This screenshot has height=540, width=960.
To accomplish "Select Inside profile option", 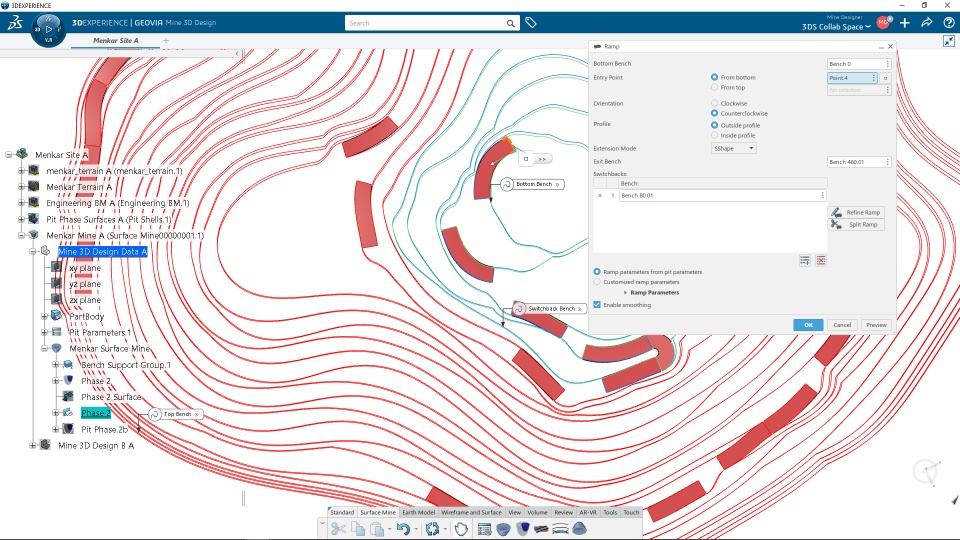I will [x=714, y=135].
